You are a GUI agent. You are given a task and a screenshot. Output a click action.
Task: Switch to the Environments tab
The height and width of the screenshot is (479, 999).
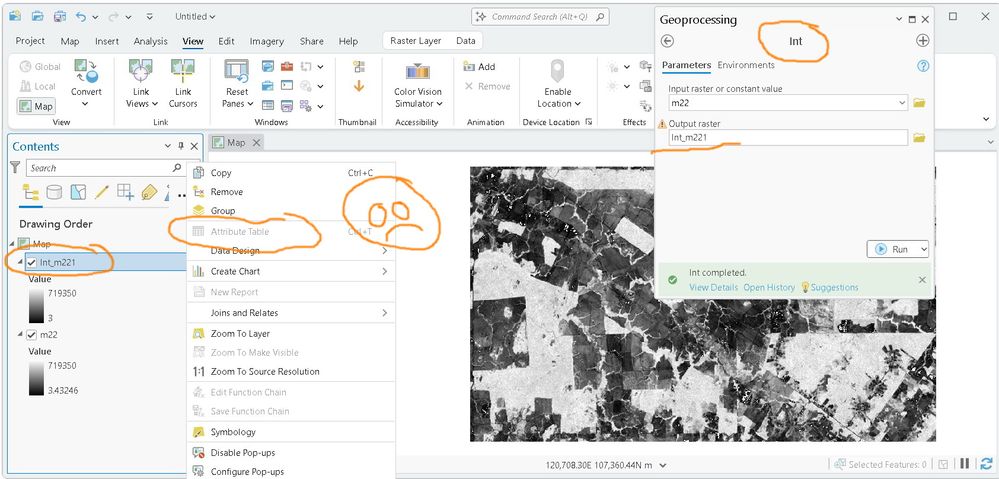(x=746, y=65)
